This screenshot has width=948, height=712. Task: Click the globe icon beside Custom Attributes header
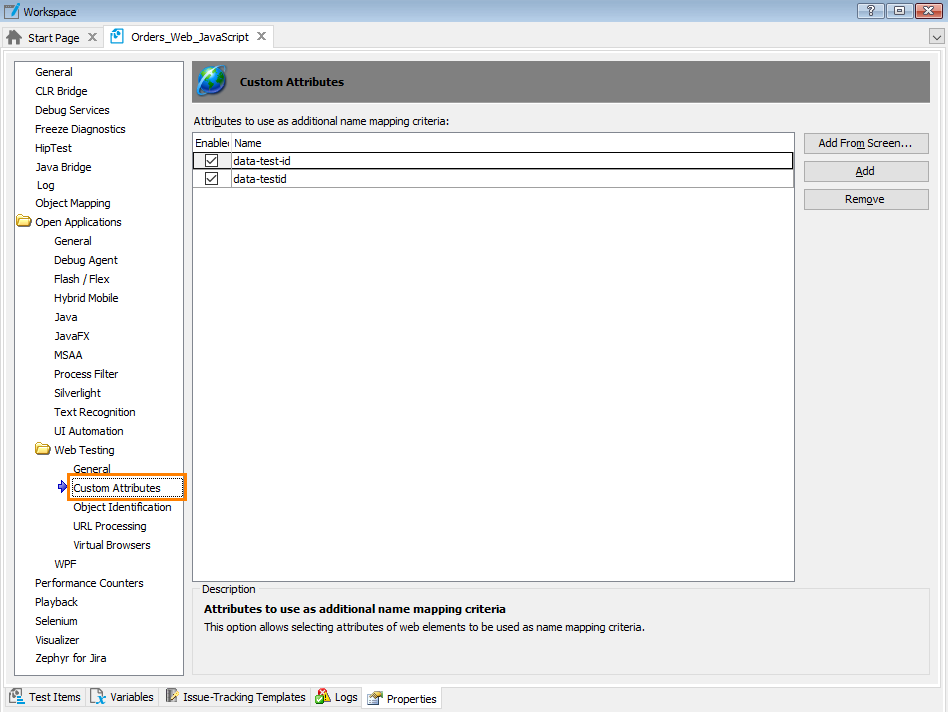pyautogui.click(x=211, y=80)
